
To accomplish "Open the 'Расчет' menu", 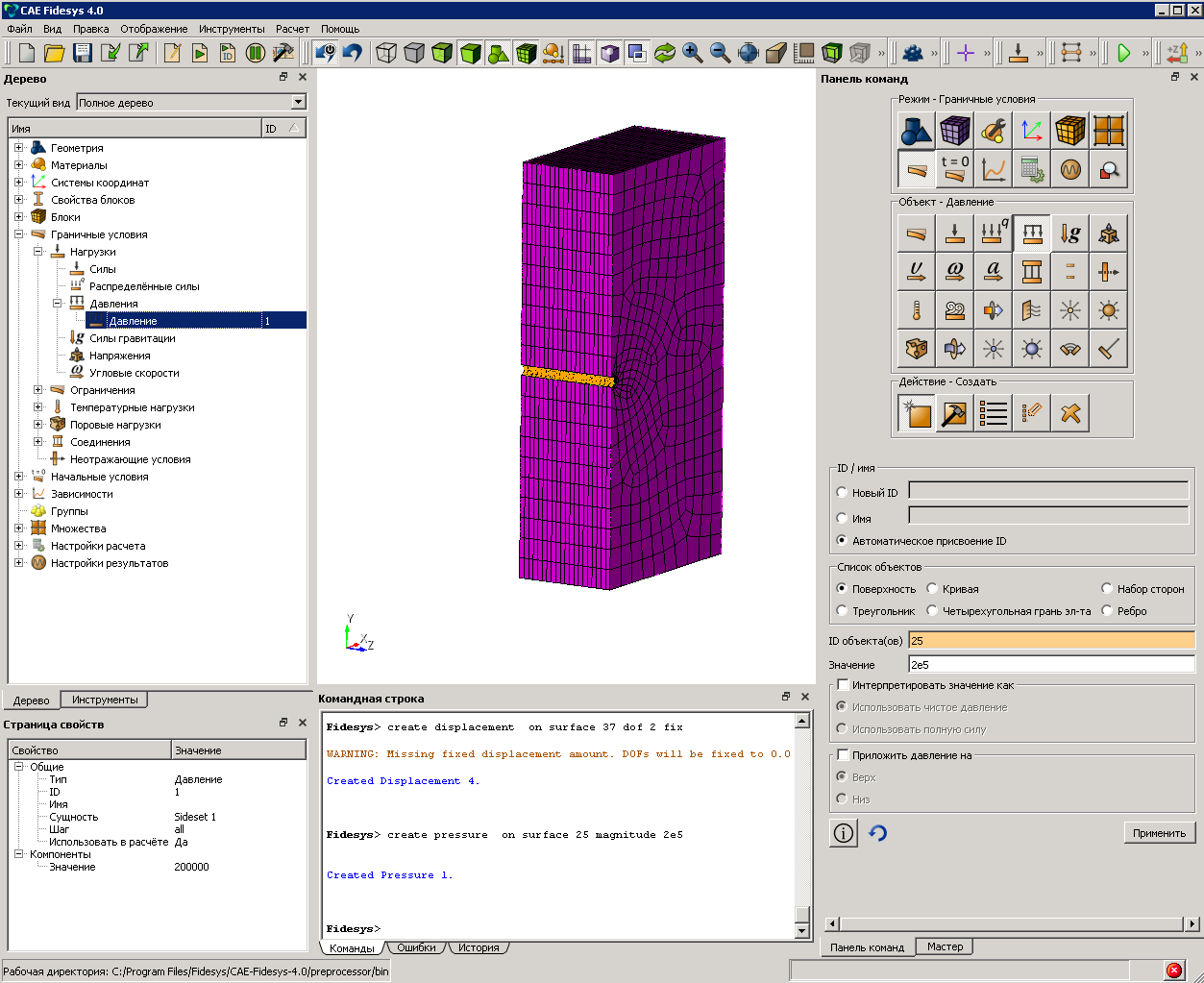I will (x=292, y=29).
